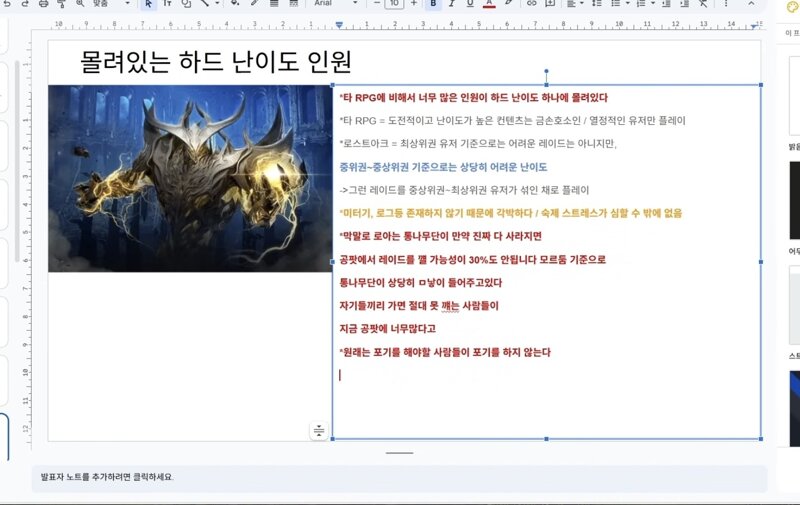The image size is (800, 505).
Task: Select the shape insert tool
Action: pyautogui.click(x=186, y=4)
